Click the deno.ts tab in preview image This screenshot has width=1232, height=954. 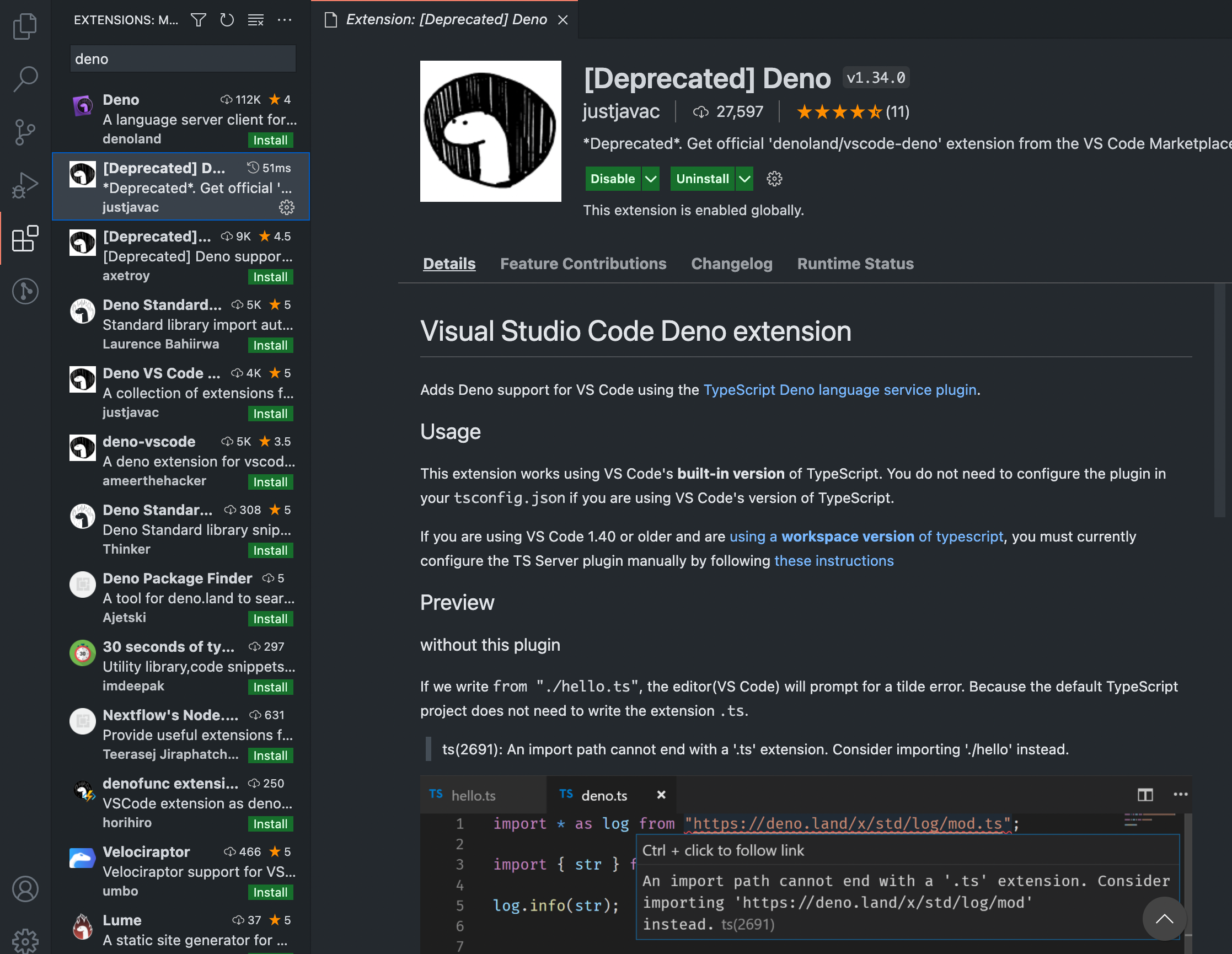click(604, 796)
